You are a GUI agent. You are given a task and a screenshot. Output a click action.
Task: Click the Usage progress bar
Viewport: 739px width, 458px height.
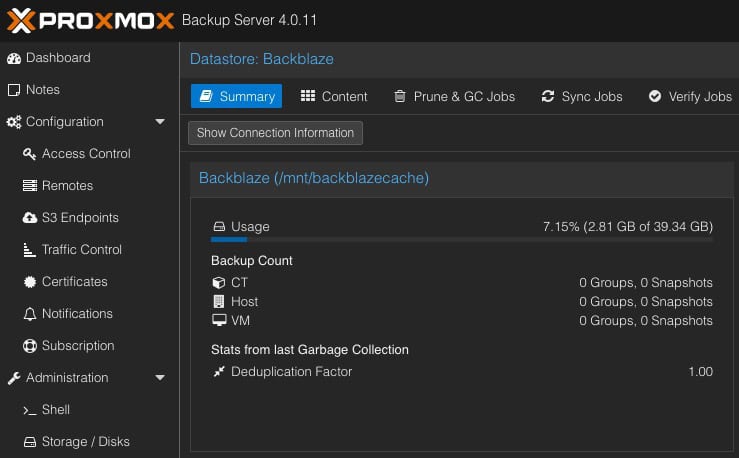[x=462, y=239]
